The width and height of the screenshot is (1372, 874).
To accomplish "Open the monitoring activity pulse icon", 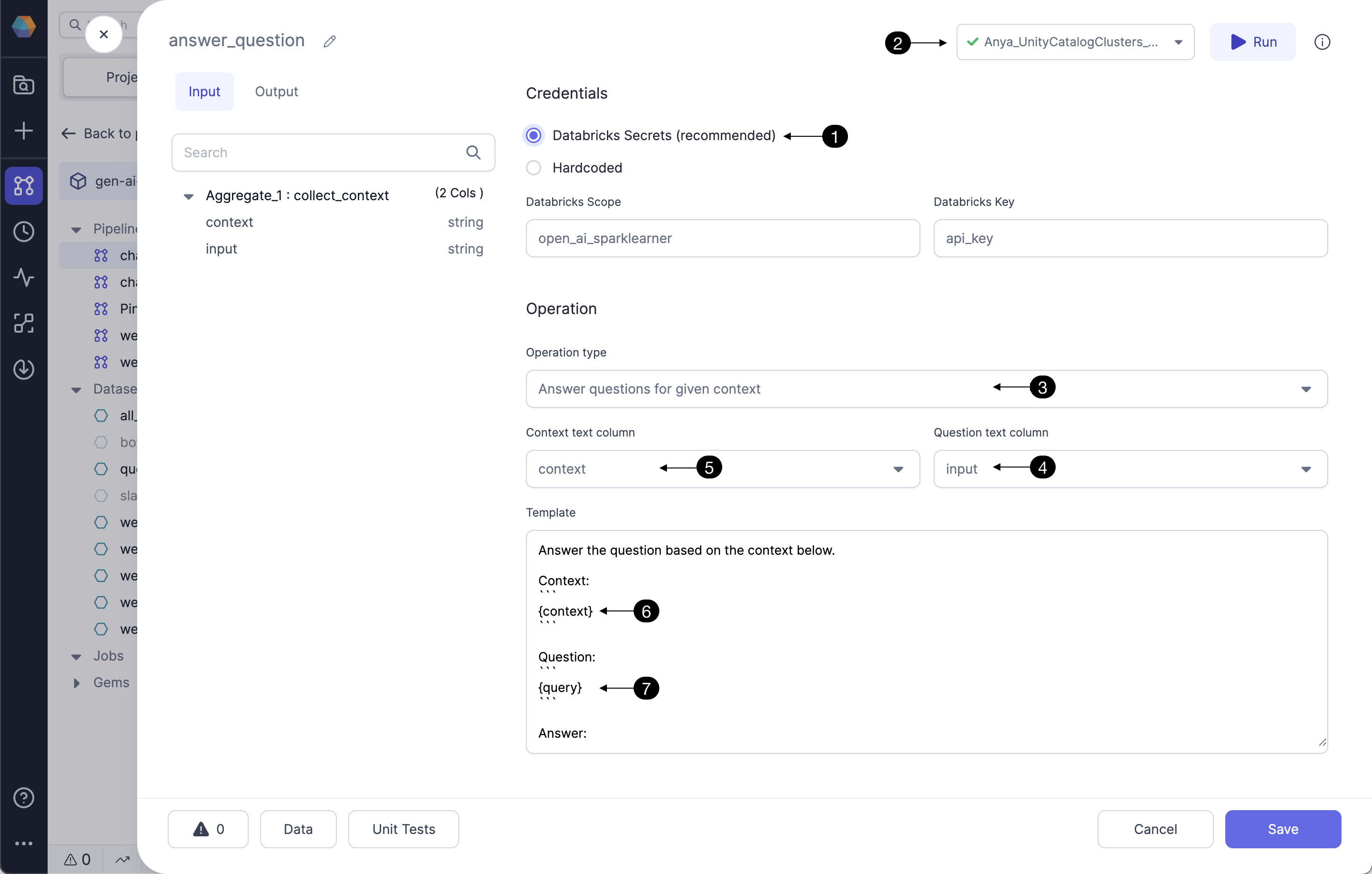I will [24, 278].
